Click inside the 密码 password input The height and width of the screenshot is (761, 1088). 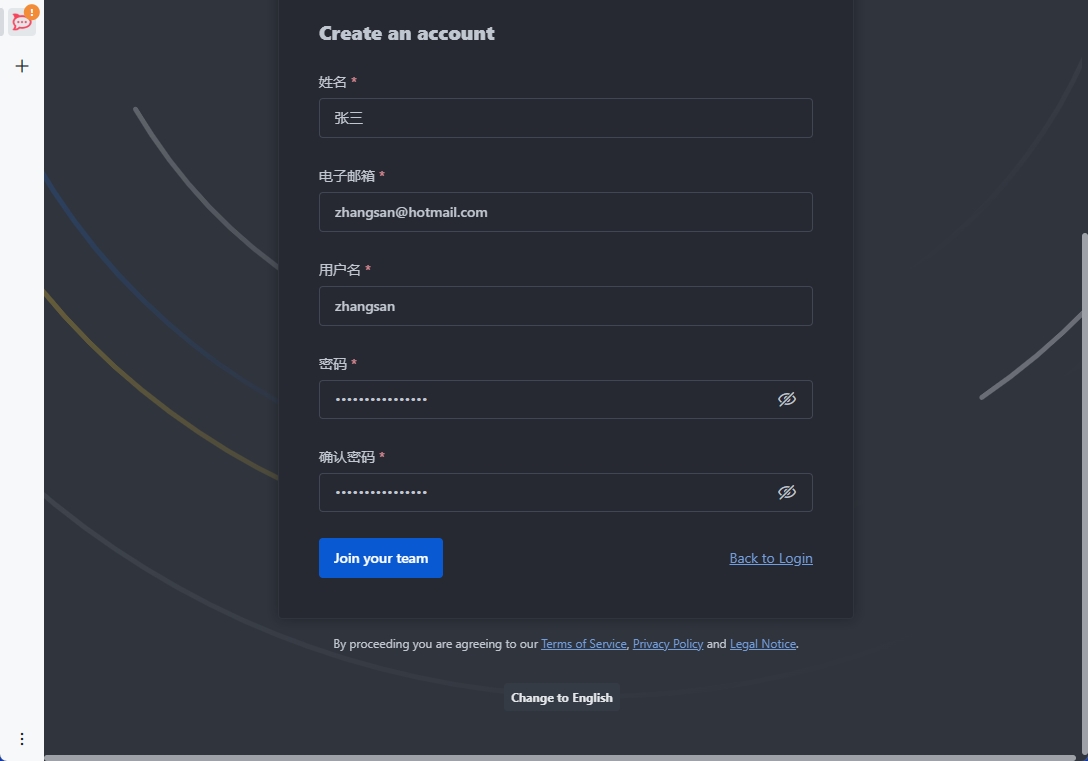(x=545, y=399)
